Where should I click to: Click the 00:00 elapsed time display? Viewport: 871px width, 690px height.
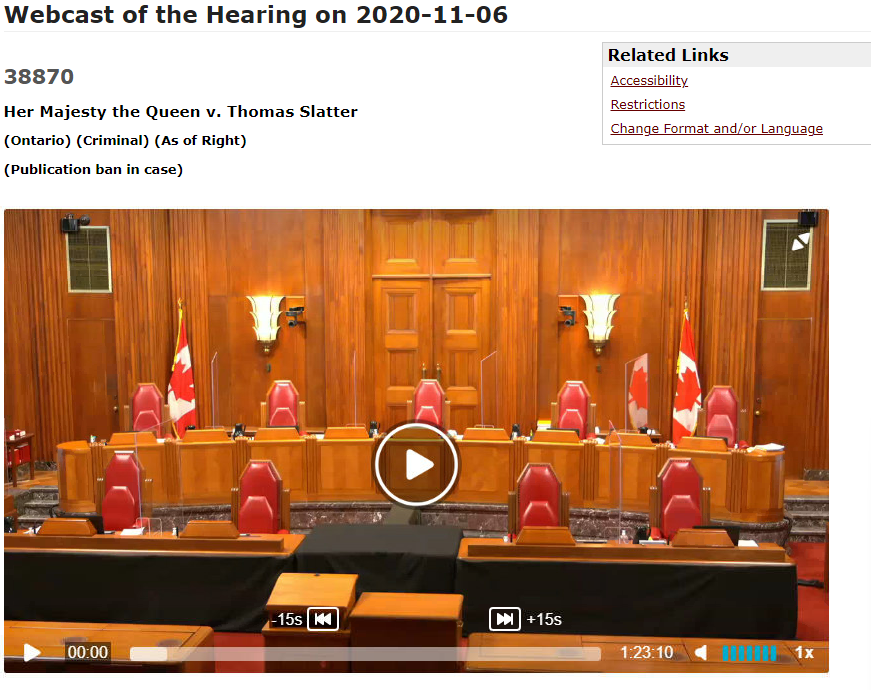tap(88, 652)
